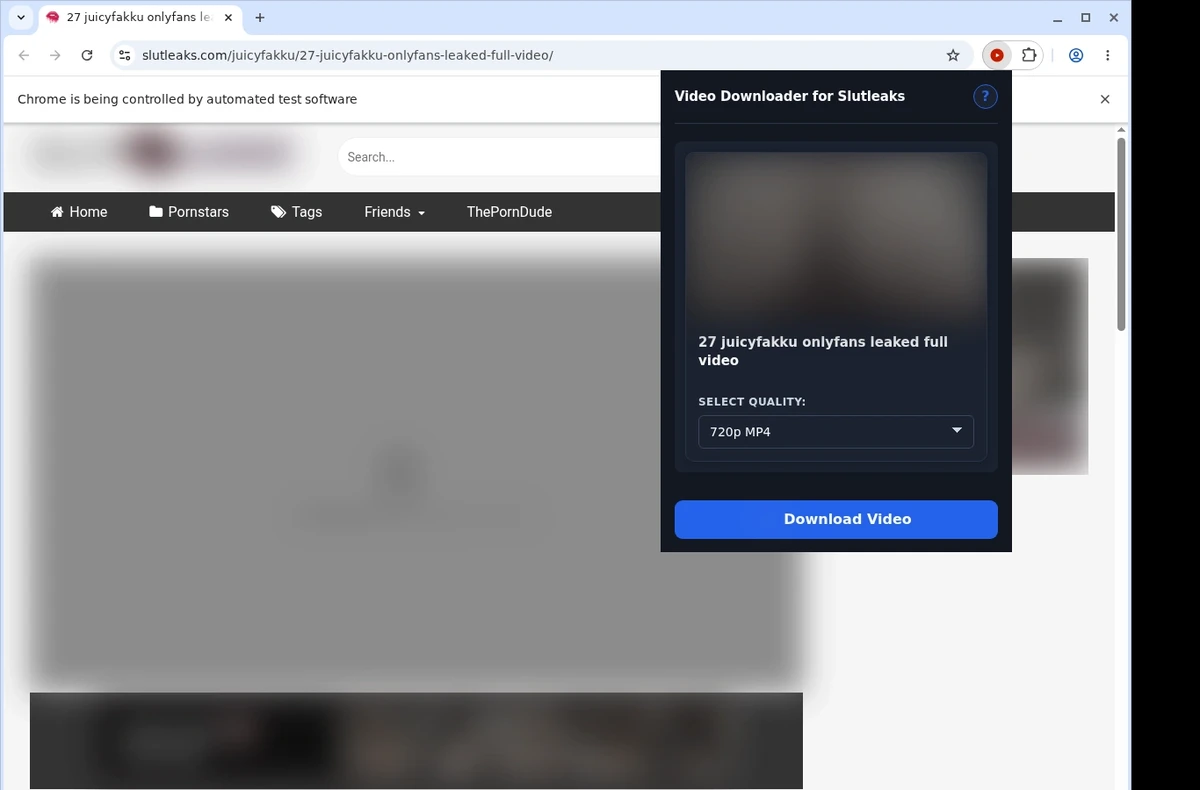Click the Download Video button
Image resolution: width=1200 pixels, height=790 pixels.
(836, 519)
